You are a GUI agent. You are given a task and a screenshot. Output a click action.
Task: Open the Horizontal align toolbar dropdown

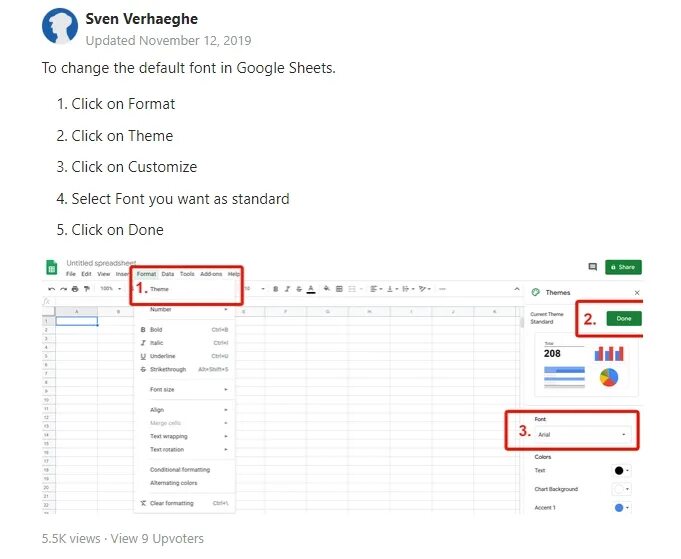[376, 289]
